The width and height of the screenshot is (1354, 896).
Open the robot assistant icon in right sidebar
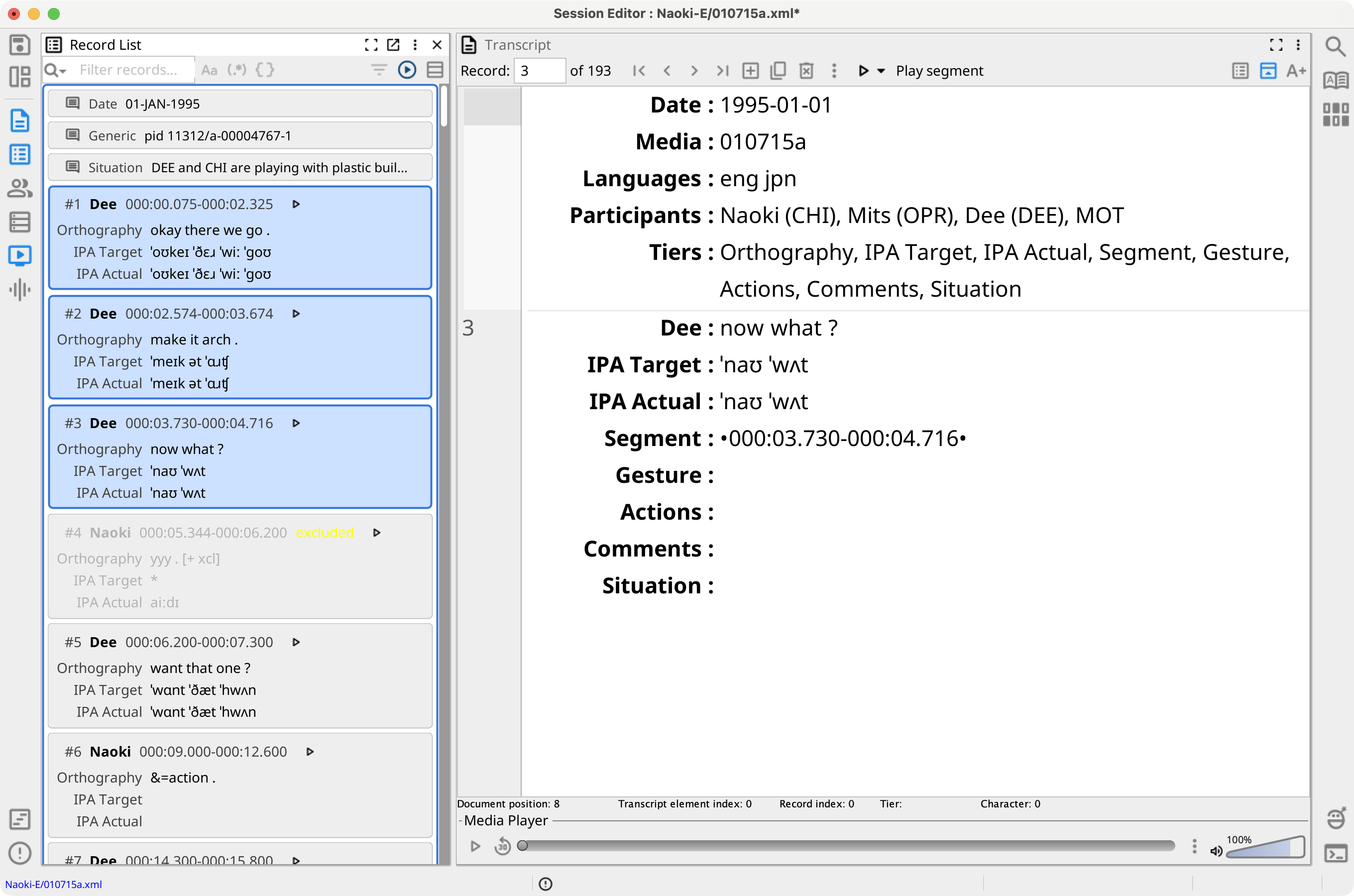[1335, 818]
